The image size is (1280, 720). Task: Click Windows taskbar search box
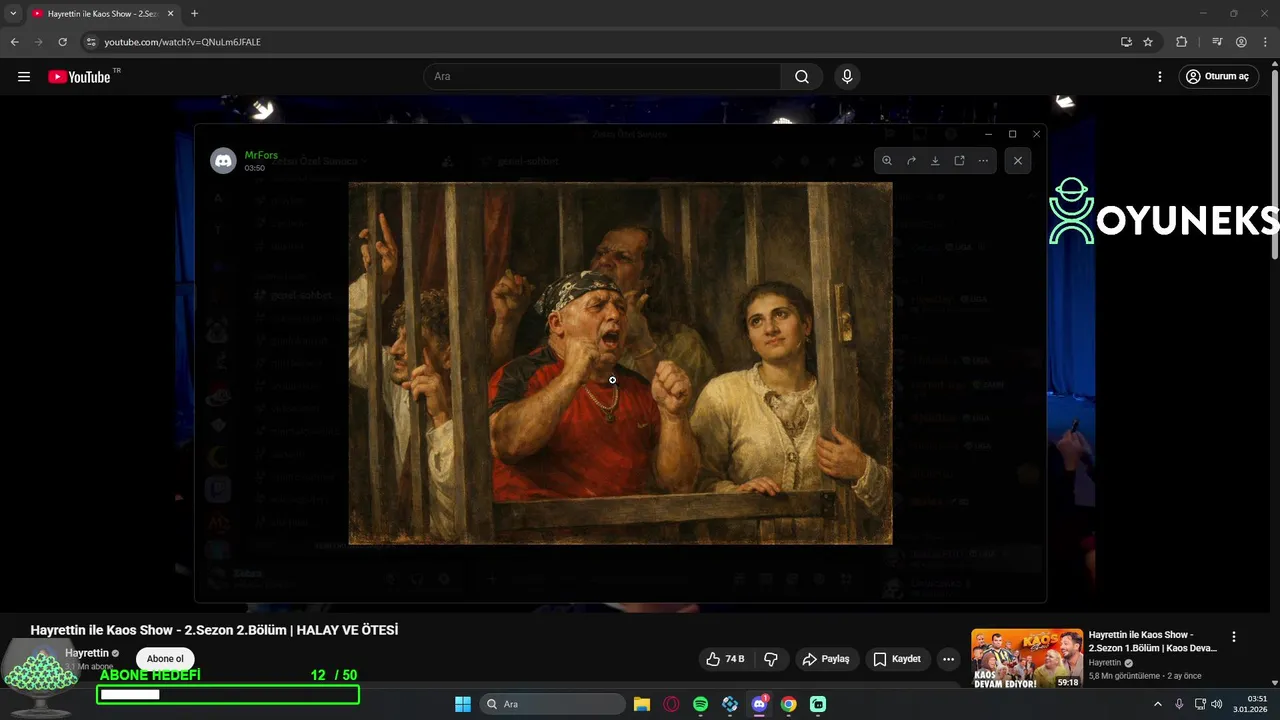[x=552, y=704]
